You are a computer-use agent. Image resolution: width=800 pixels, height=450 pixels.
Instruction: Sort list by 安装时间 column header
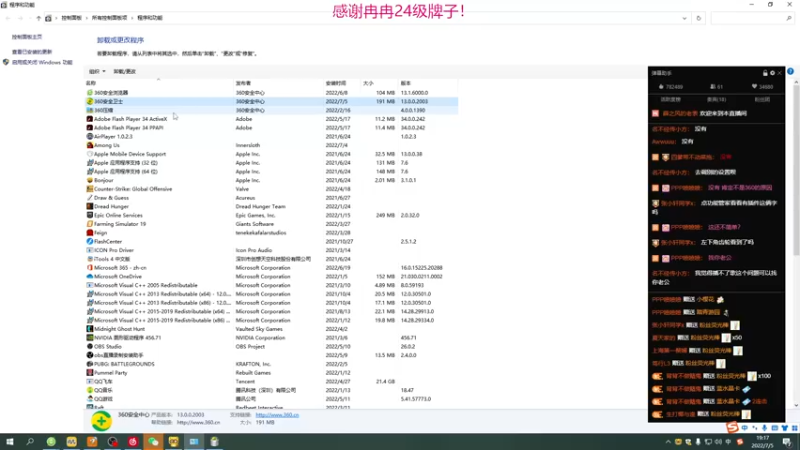coord(342,83)
